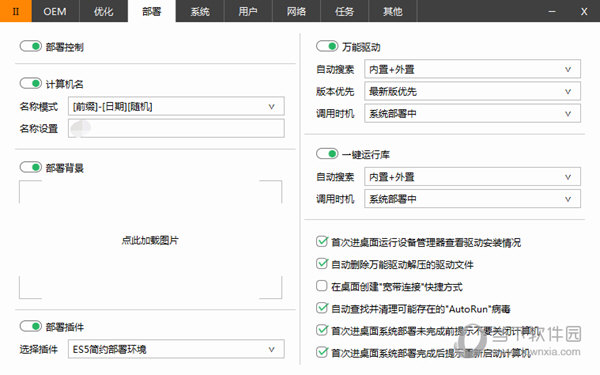The height and width of the screenshot is (375, 600).
Task: Expand 一键运行库 调用时机 dropdown
Action: [472, 199]
